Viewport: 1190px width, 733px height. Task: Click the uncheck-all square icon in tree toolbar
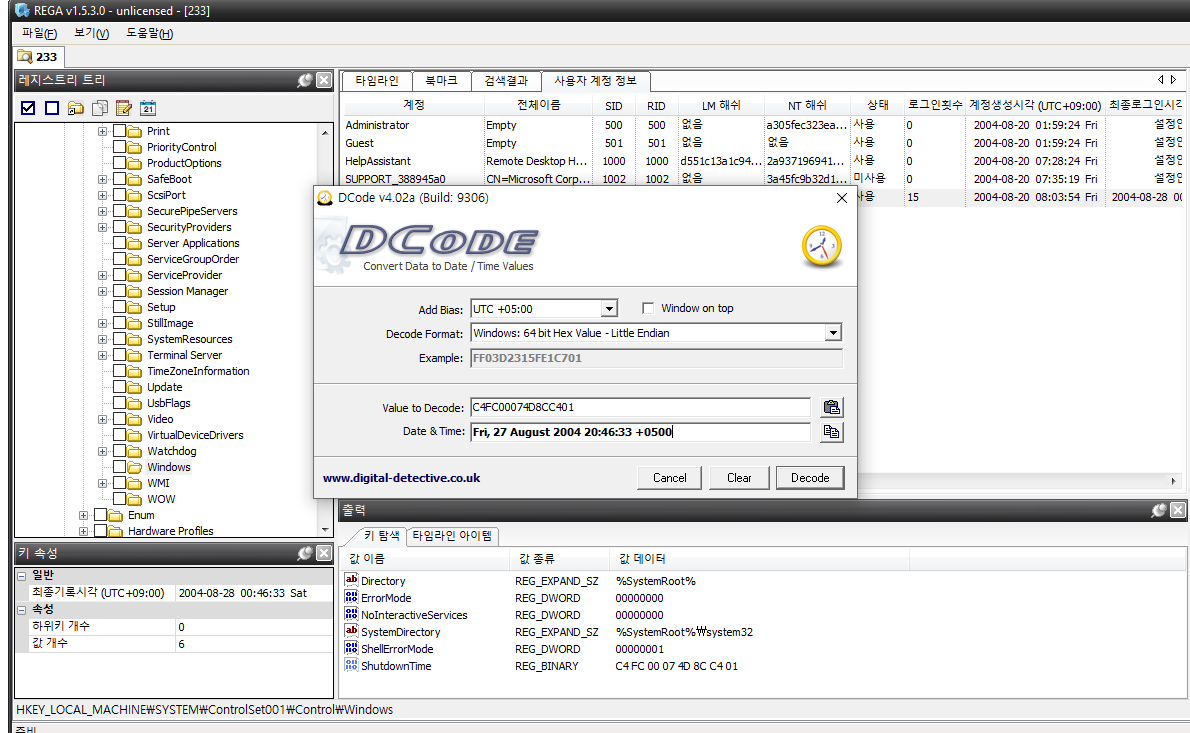52,108
